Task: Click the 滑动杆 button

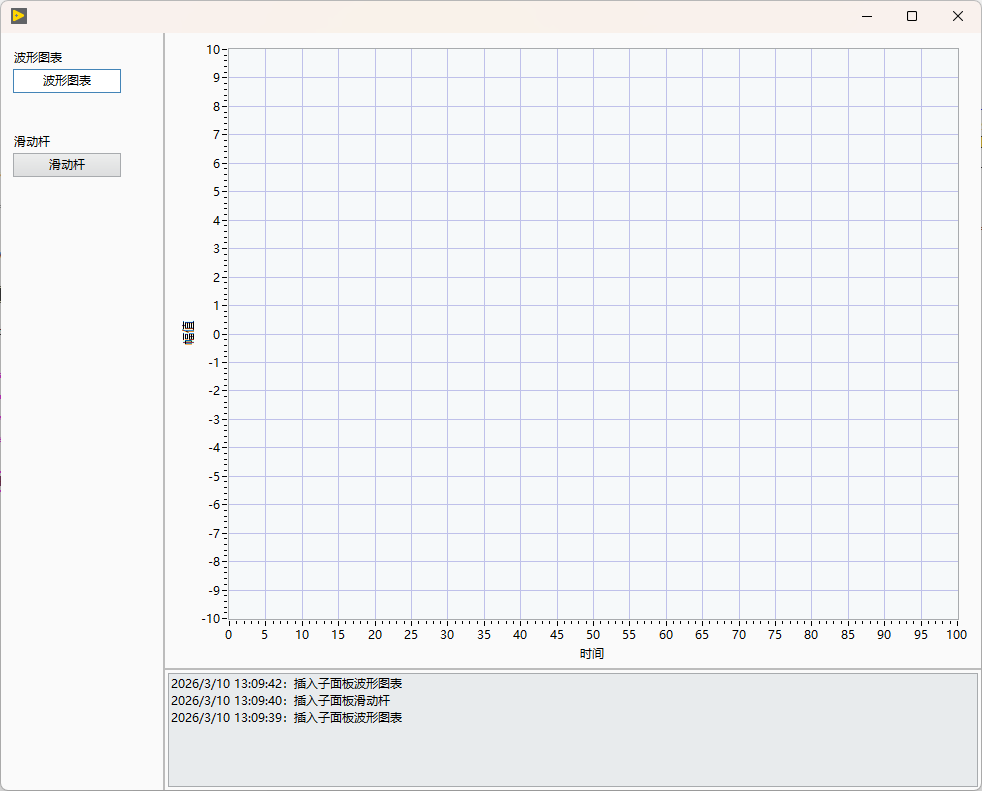Action: coord(67,165)
